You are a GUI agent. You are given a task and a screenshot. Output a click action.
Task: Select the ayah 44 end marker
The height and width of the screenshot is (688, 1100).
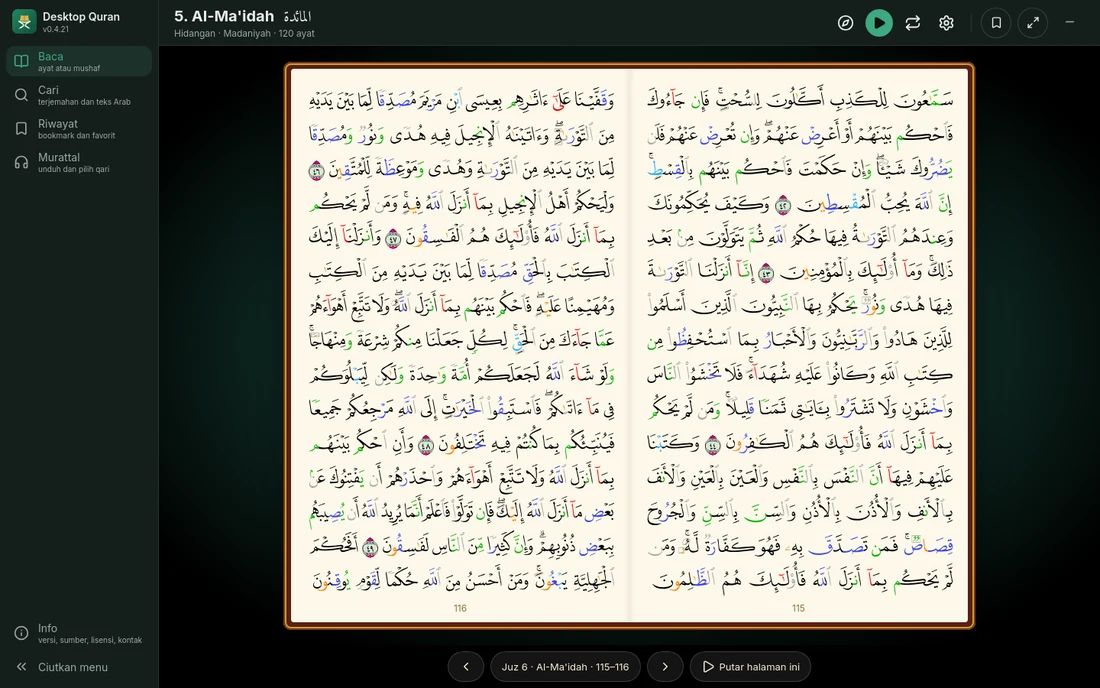[x=712, y=444]
